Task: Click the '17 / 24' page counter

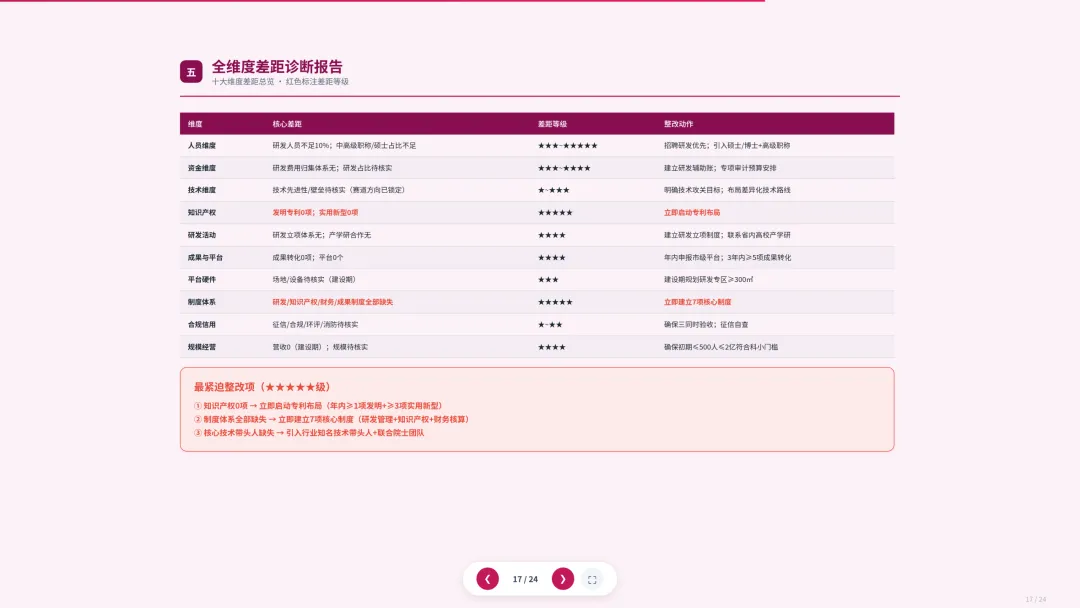Action: (x=525, y=579)
